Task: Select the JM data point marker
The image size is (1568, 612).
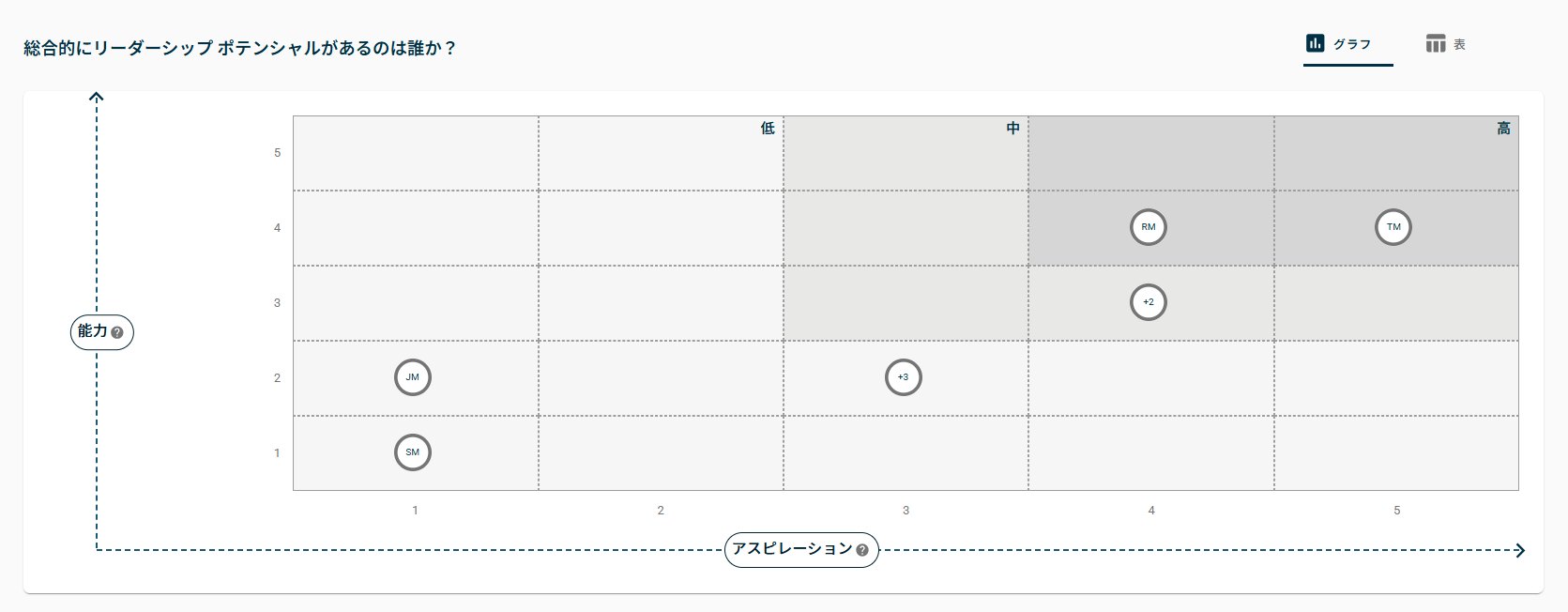Action: point(413,377)
